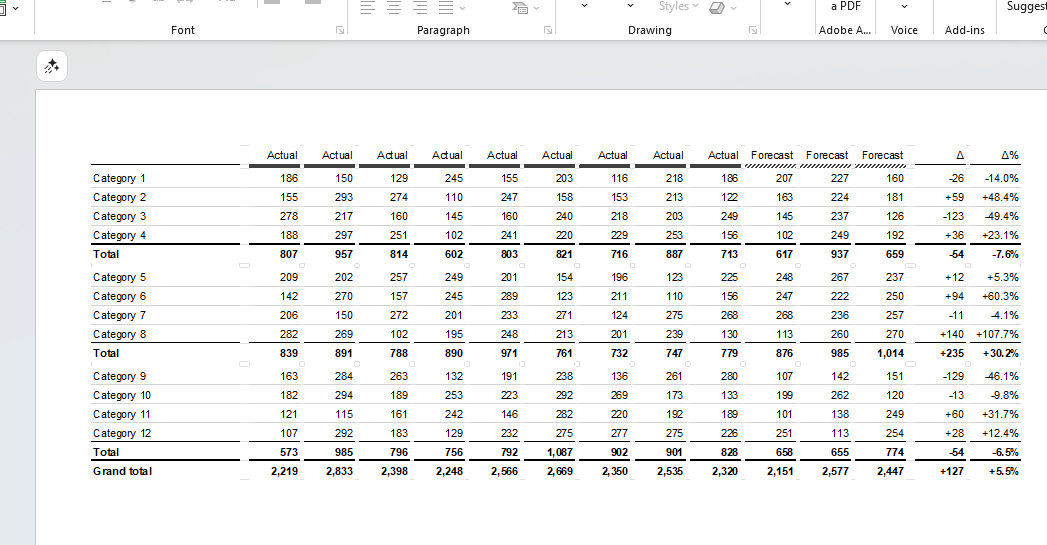Click the Add-ins button
The image size is (1047, 545).
964,30
